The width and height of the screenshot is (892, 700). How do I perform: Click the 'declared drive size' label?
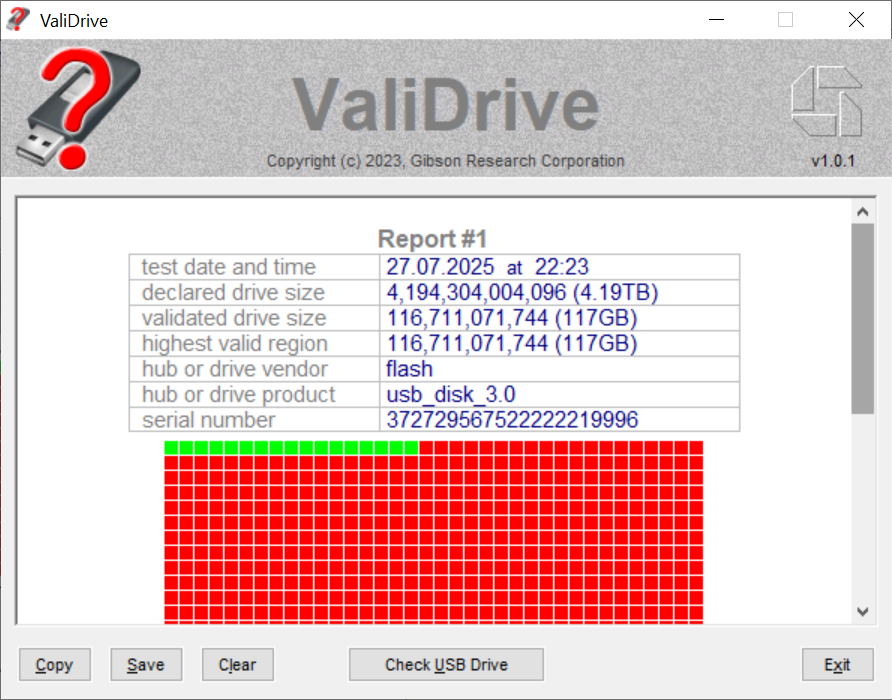click(x=233, y=293)
